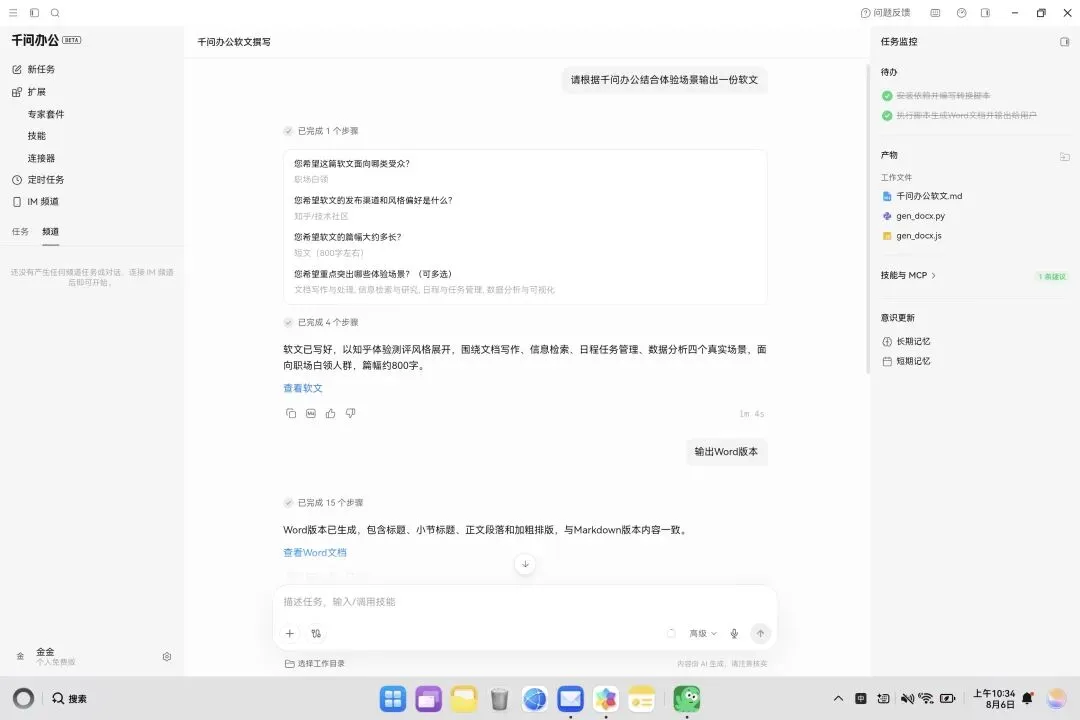Dislike the reply with the thumbs-down icon
1080x720 pixels.
coord(351,413)
